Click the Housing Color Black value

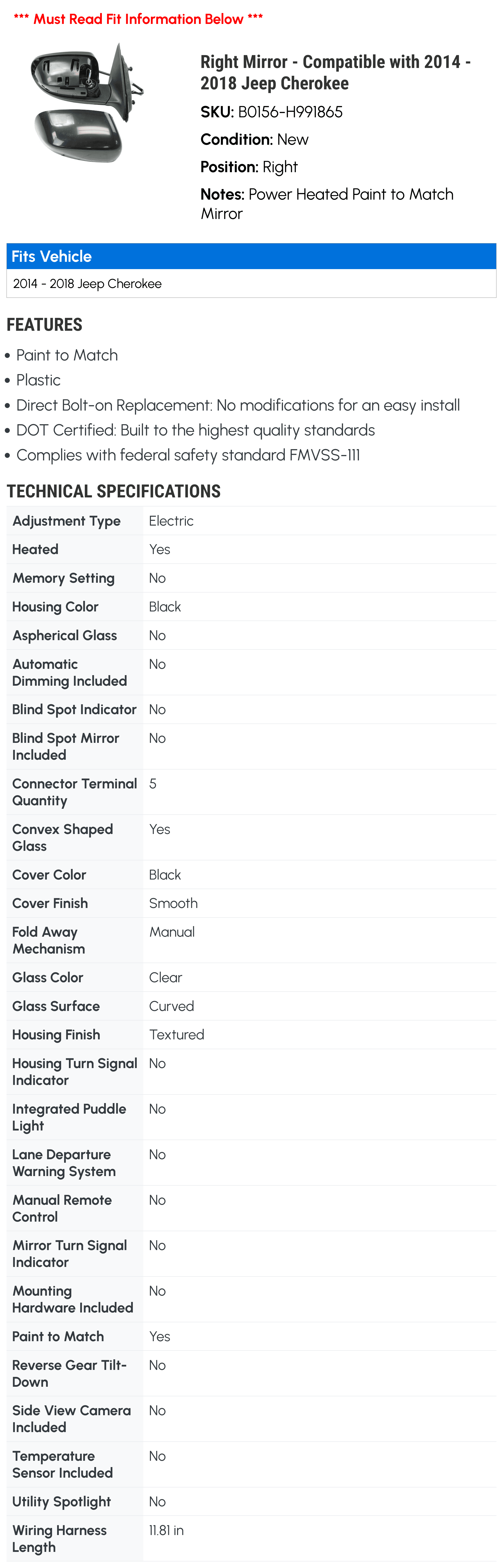(x=165, y=607)
